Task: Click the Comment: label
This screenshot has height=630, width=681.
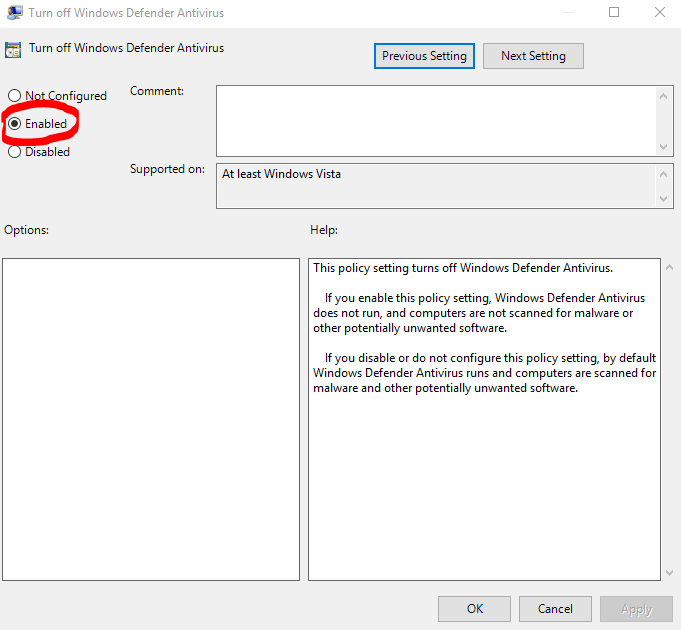Action: point(157,91)
